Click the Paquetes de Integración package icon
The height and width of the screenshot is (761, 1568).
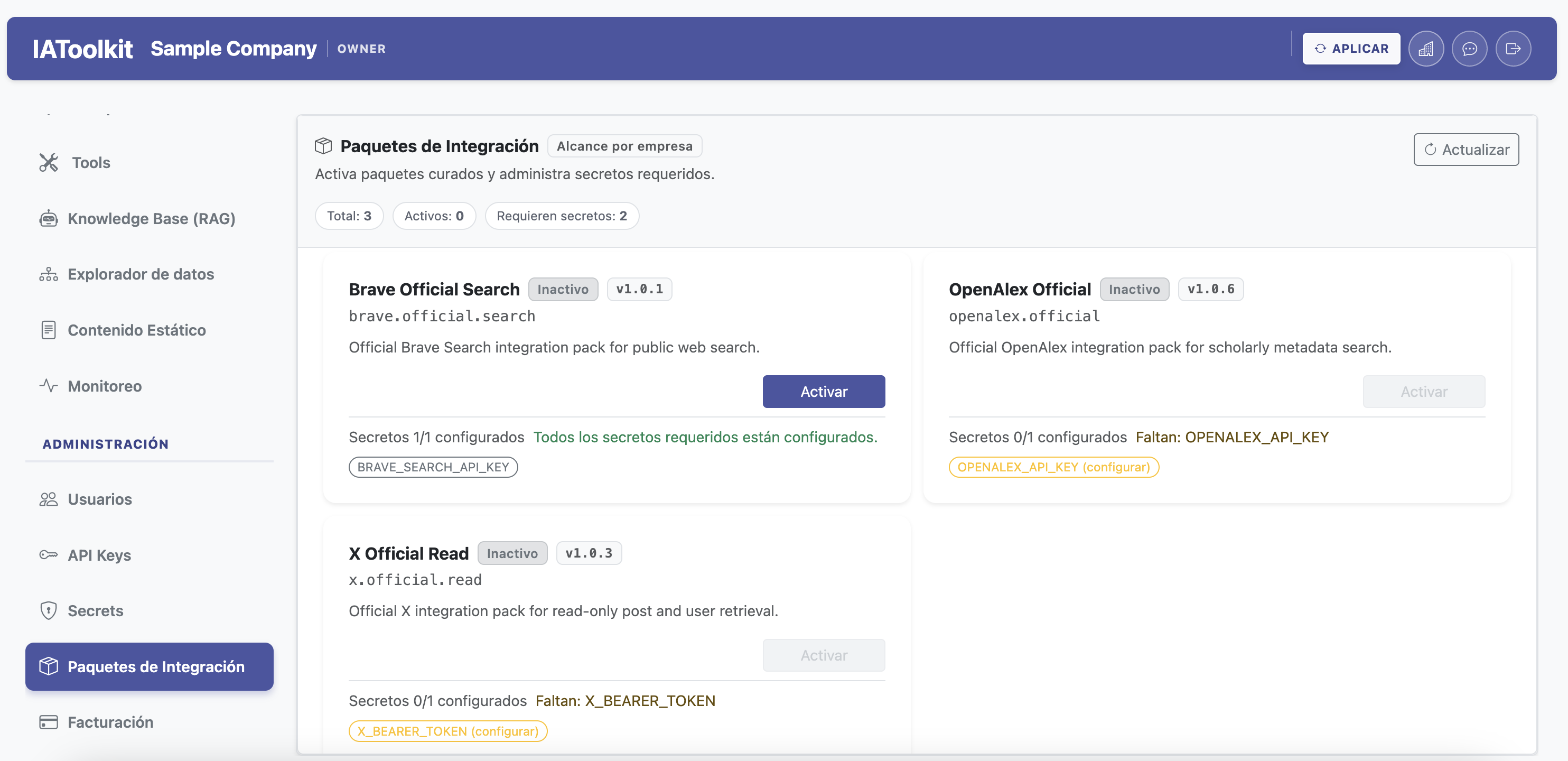[x=48, y=666]
